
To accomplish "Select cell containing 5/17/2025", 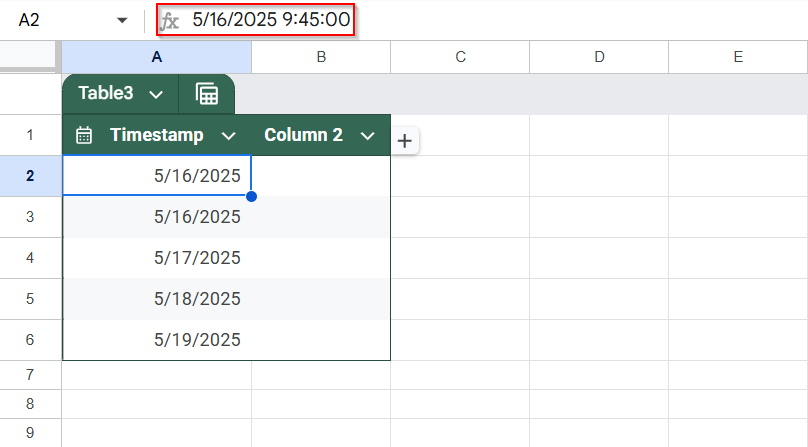I will point(157,258).
